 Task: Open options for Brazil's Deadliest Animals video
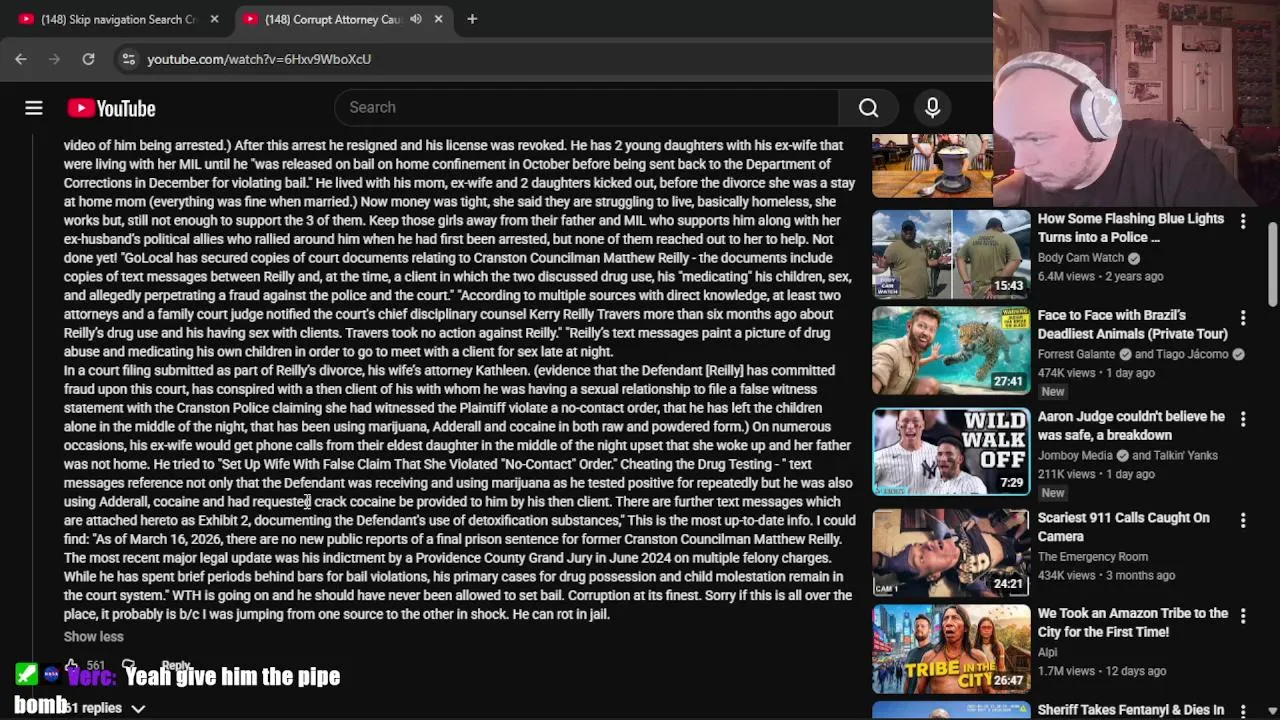pos(1243,317)
